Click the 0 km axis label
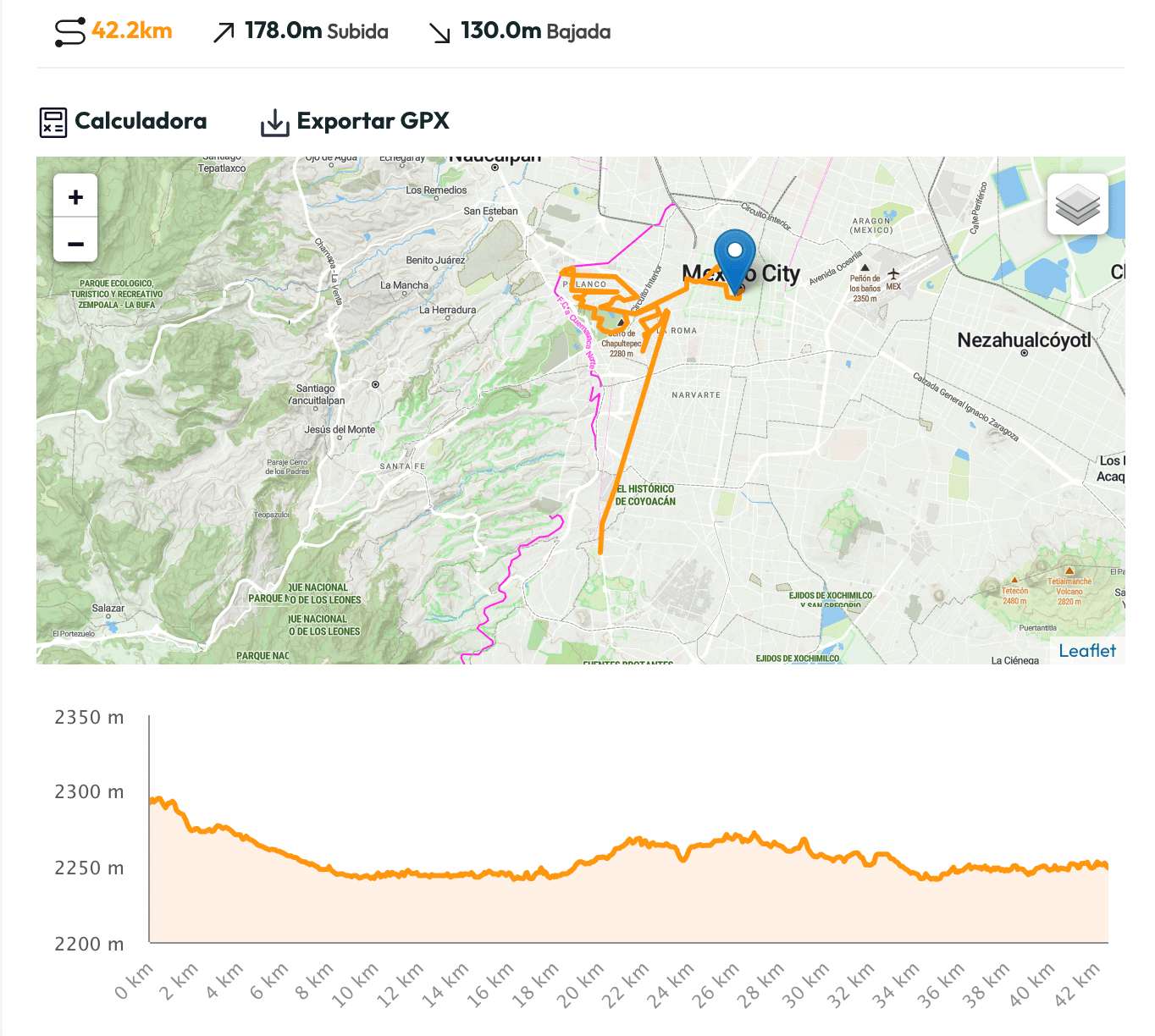The width and height of the screenshot is (1155, 1036). [134, 982]
